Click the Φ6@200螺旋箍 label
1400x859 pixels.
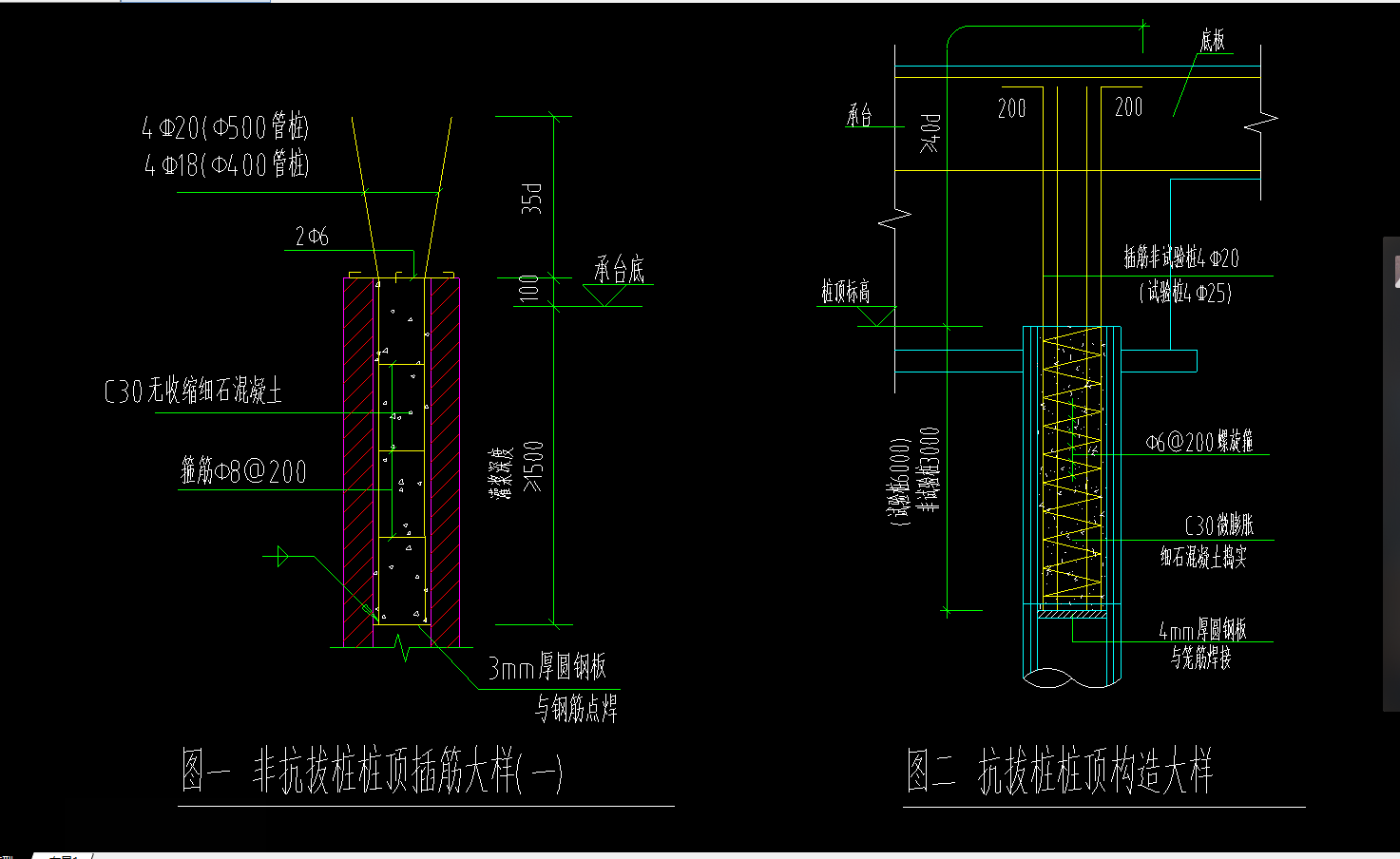[x=1199, y=441]
